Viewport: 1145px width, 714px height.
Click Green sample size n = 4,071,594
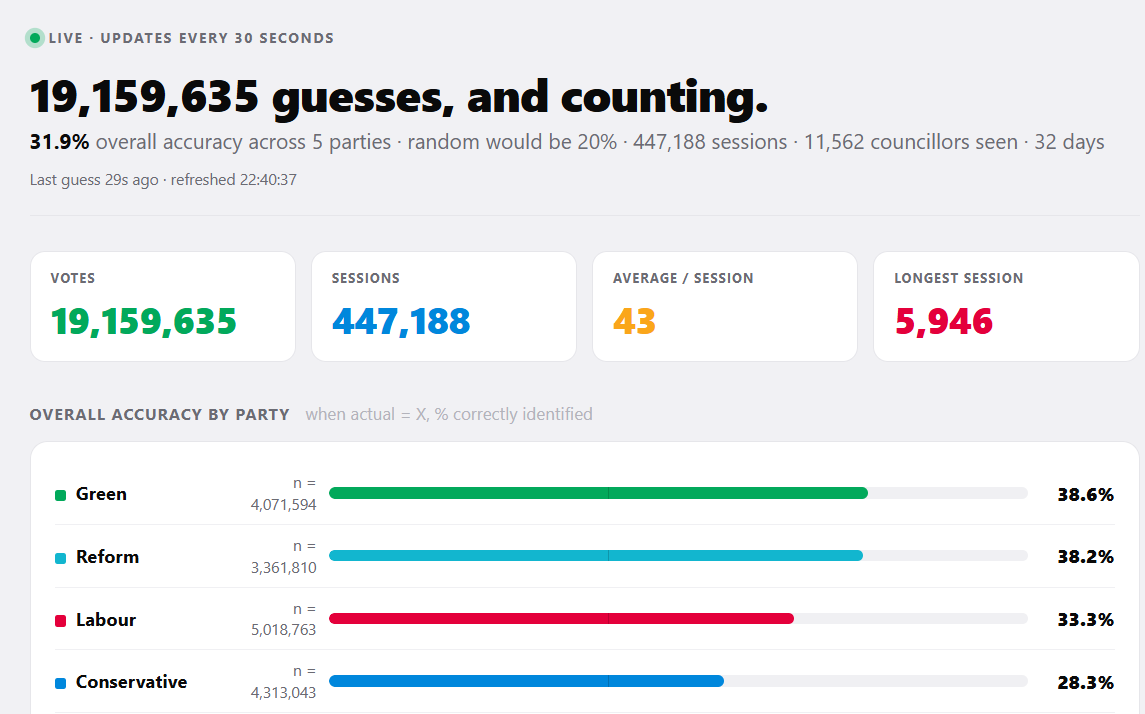[x=283, y=494]
